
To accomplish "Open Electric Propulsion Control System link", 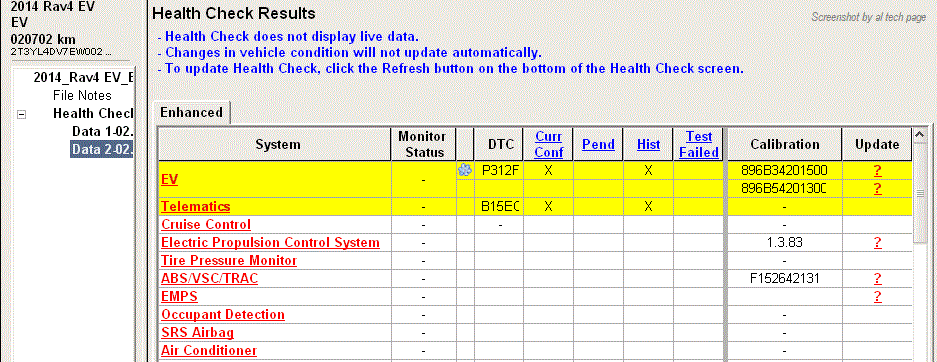I will tap(270, 243).
